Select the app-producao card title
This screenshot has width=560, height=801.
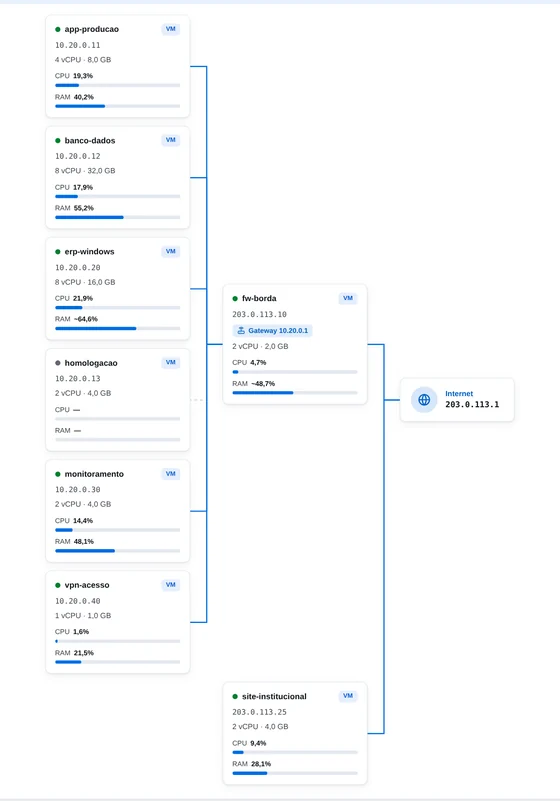(91, 29)
